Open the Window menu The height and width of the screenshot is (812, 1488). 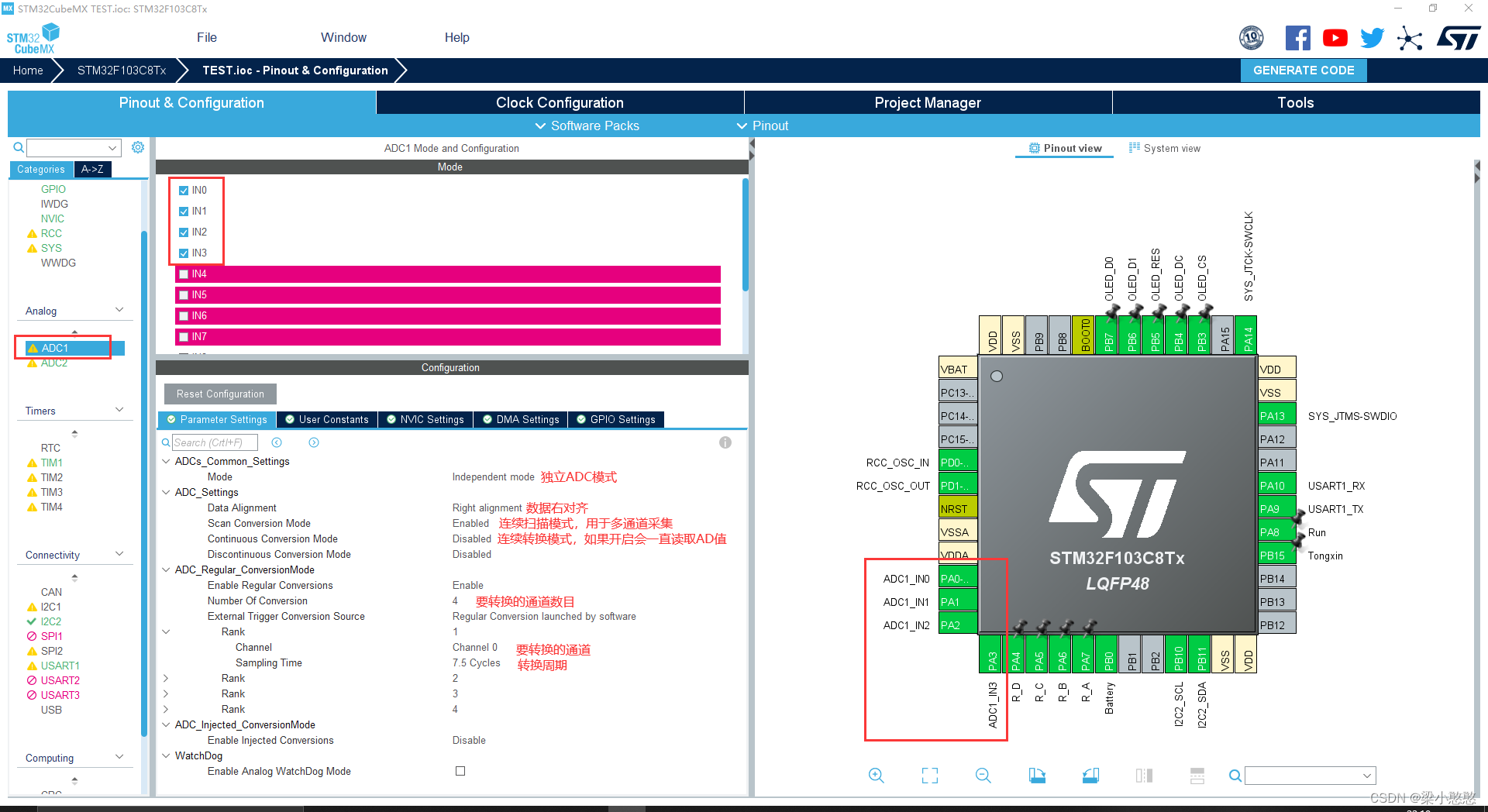click(x=343, y=37)
